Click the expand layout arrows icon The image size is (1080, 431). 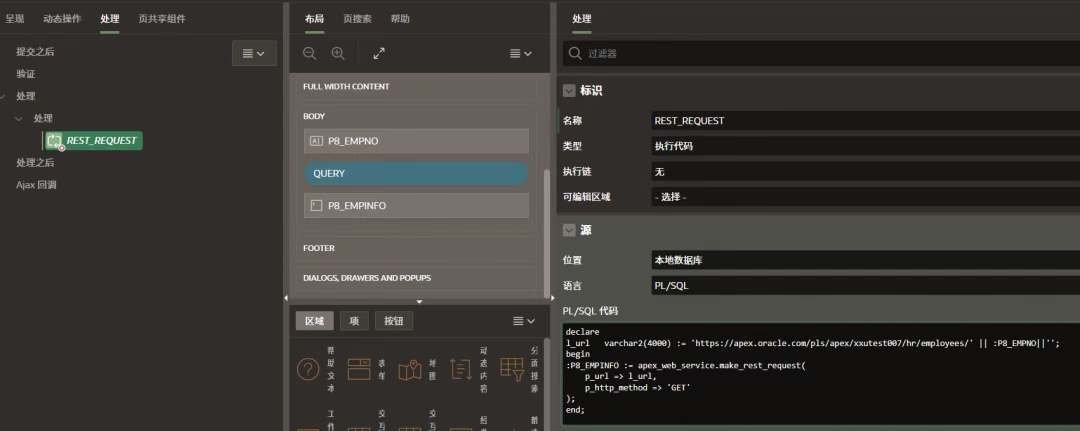pos(379,53)
